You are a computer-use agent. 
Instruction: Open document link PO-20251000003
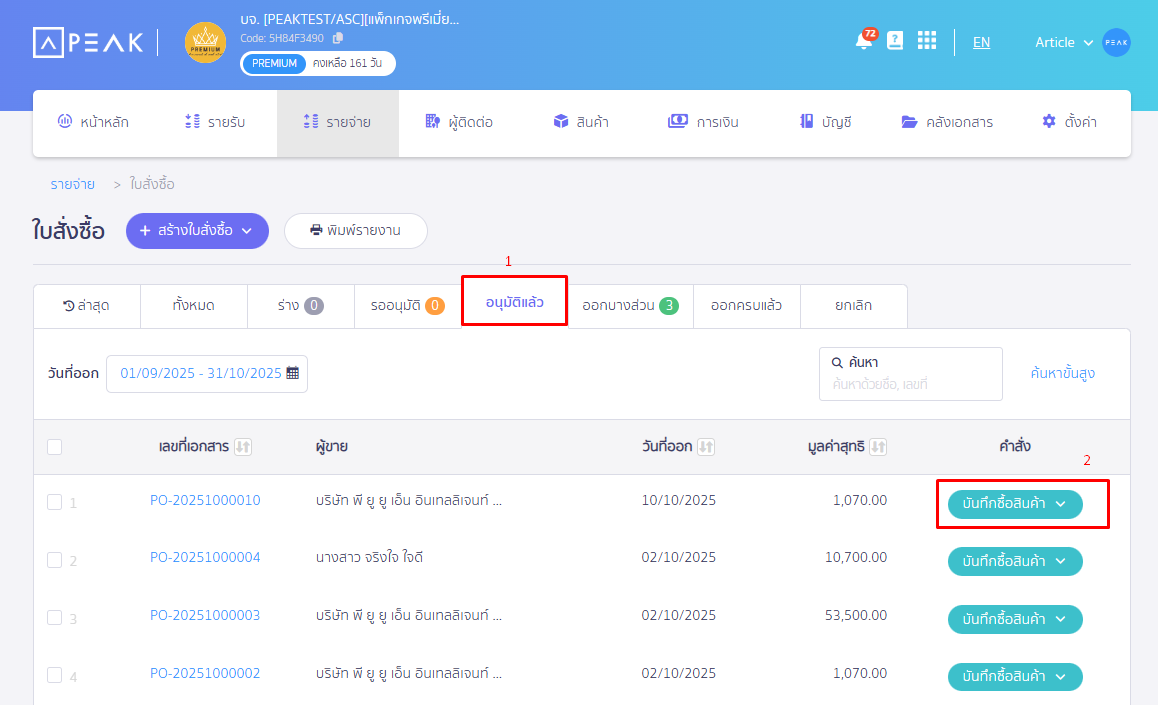tap(205, 615)
